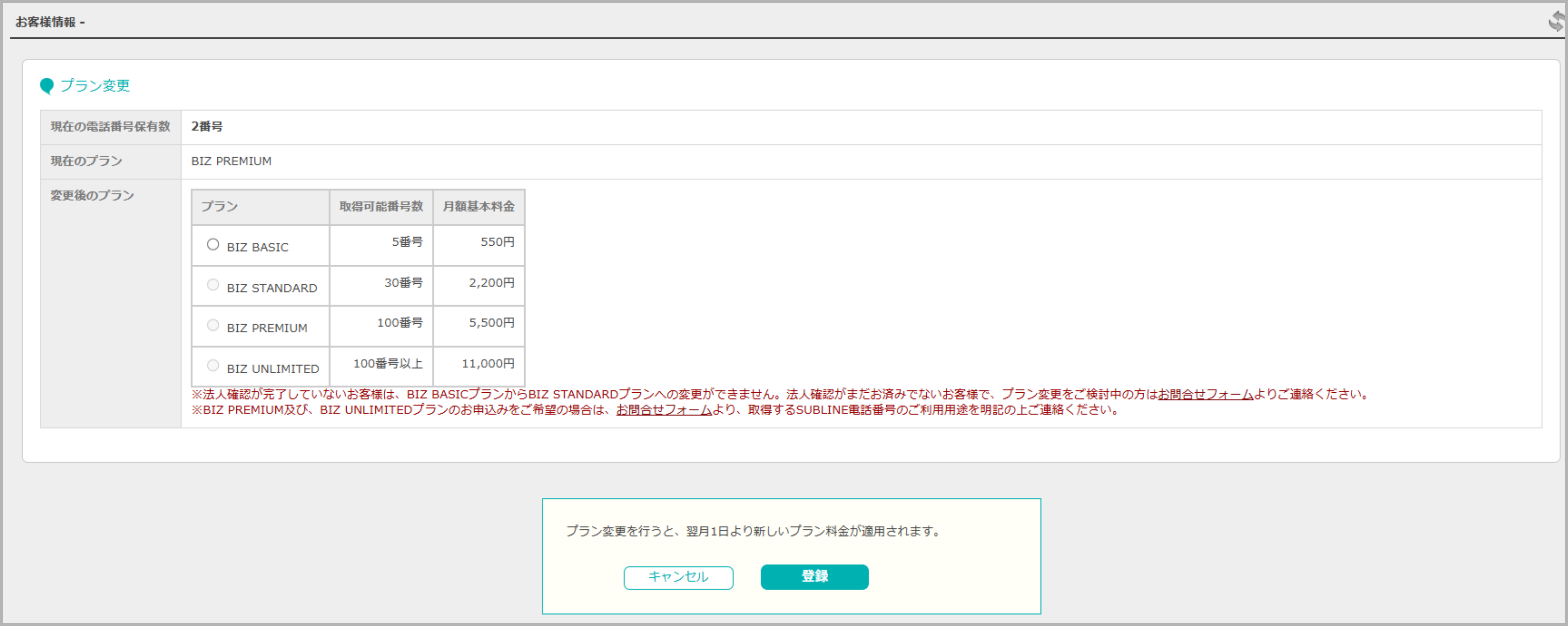Click the 2番号 current number count
This screenshot has height=626, width=1568.
(207, 127)
